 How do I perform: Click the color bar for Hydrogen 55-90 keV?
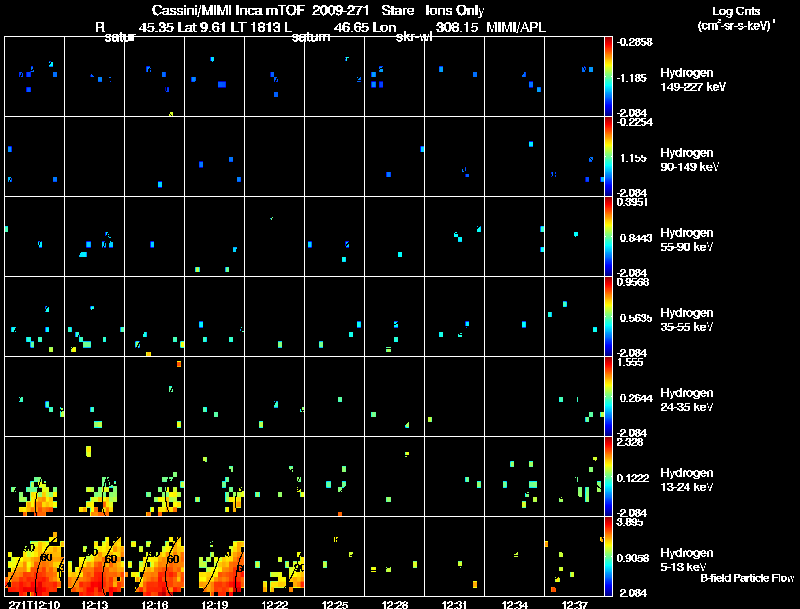608,237
